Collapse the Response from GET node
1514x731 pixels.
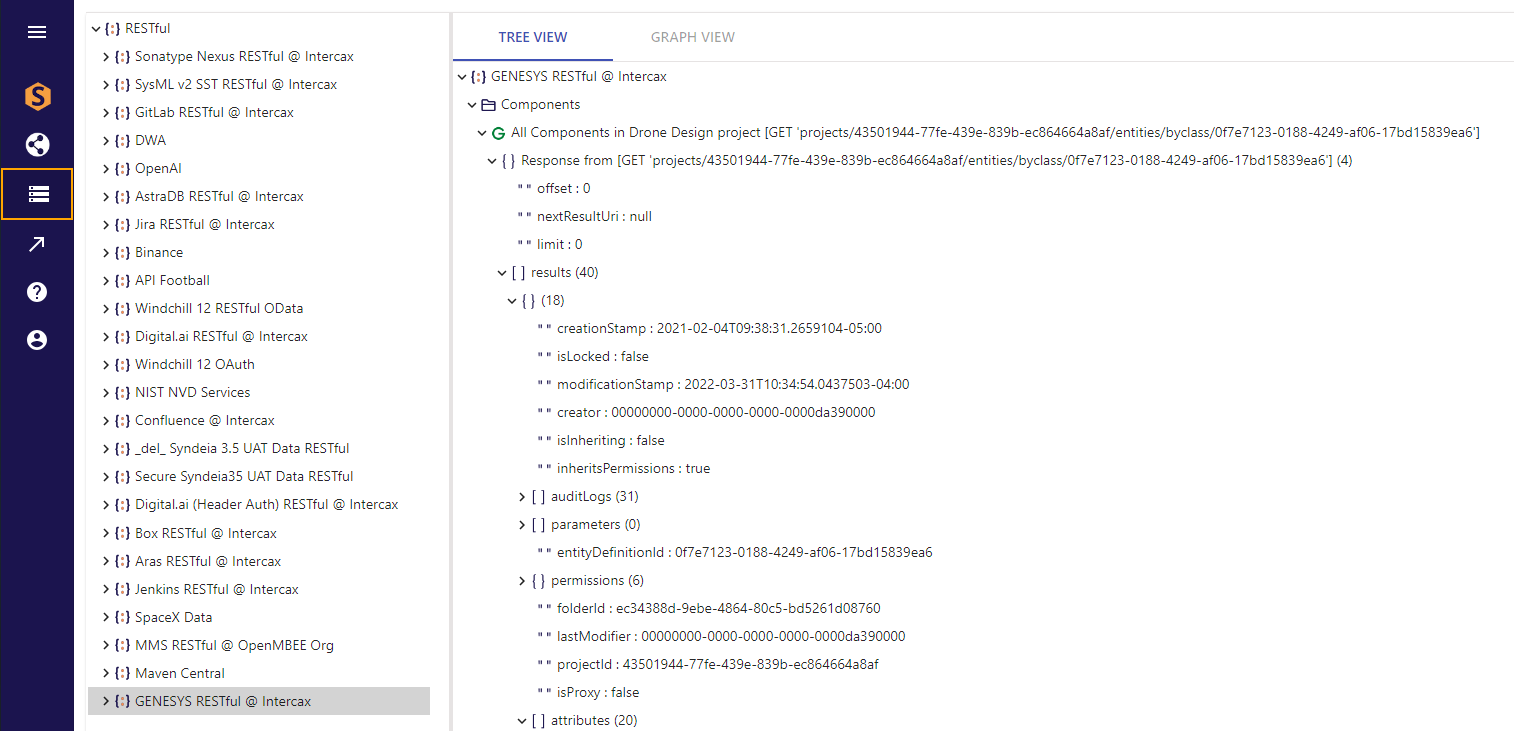point(492,160)
